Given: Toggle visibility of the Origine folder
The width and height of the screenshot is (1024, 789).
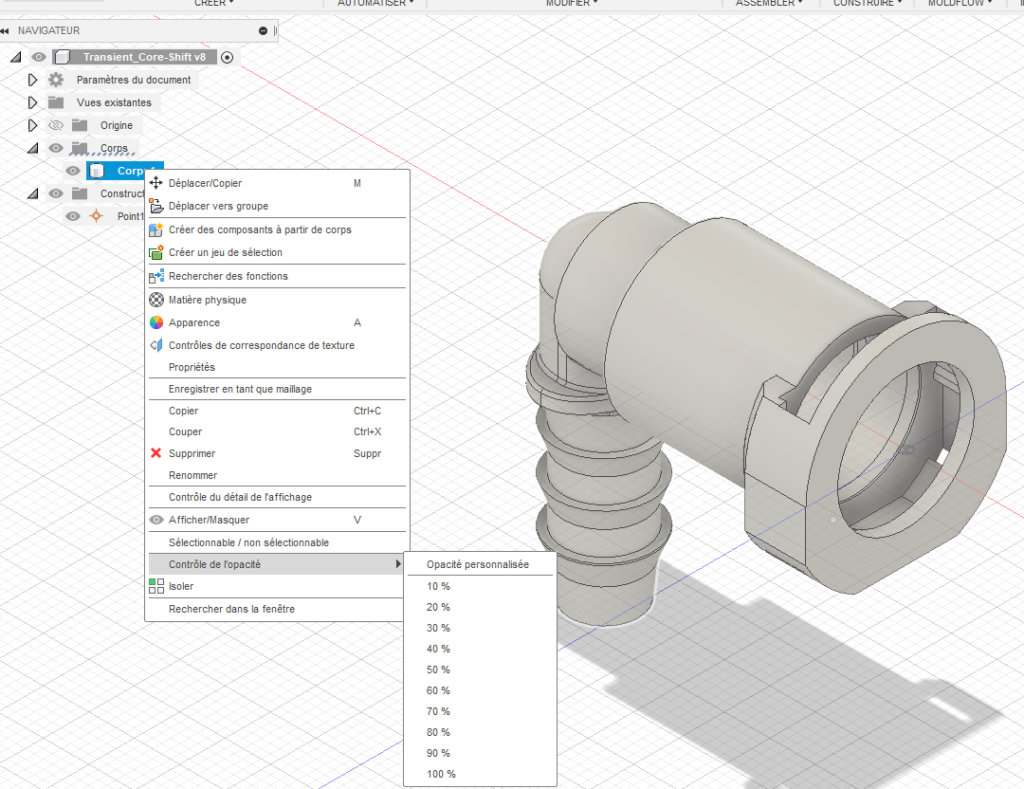Looking at the screenshot, I should tap(57, 125).
